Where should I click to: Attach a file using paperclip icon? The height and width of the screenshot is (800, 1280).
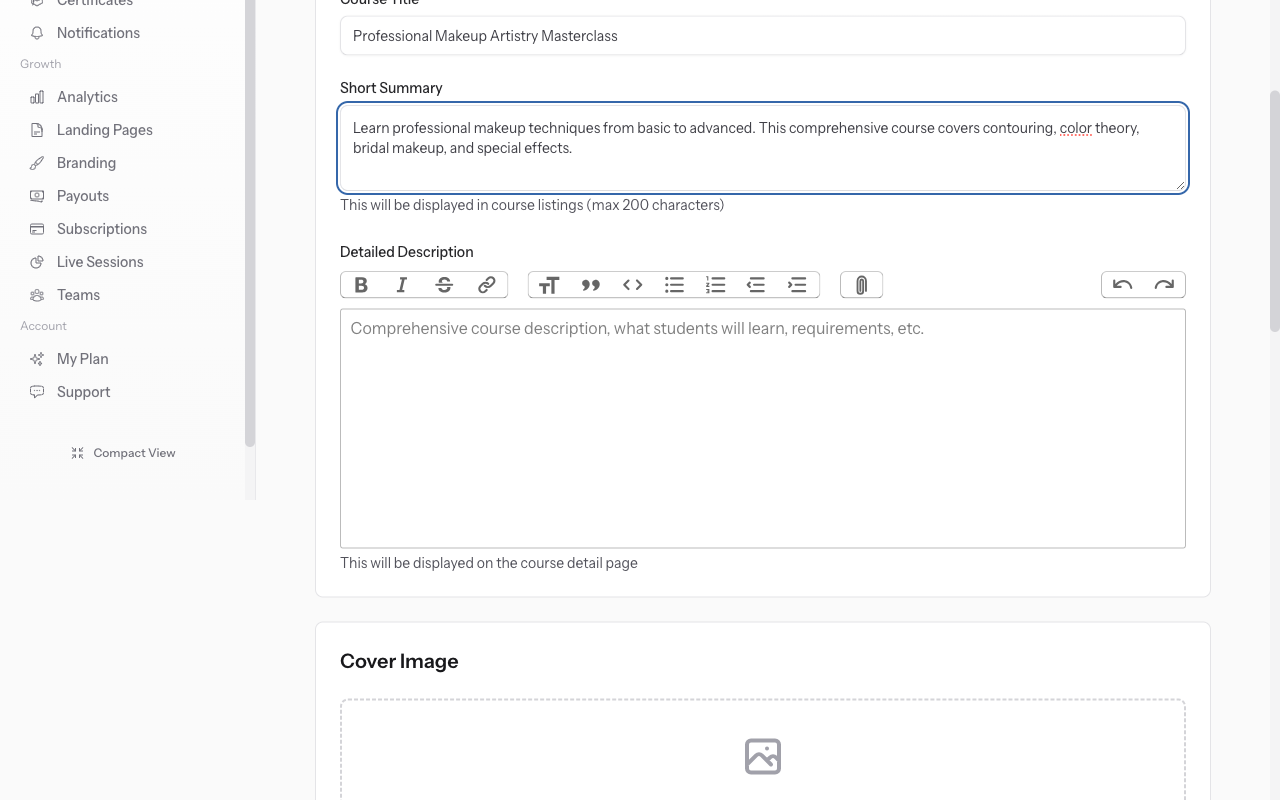(x=861, y=285)
